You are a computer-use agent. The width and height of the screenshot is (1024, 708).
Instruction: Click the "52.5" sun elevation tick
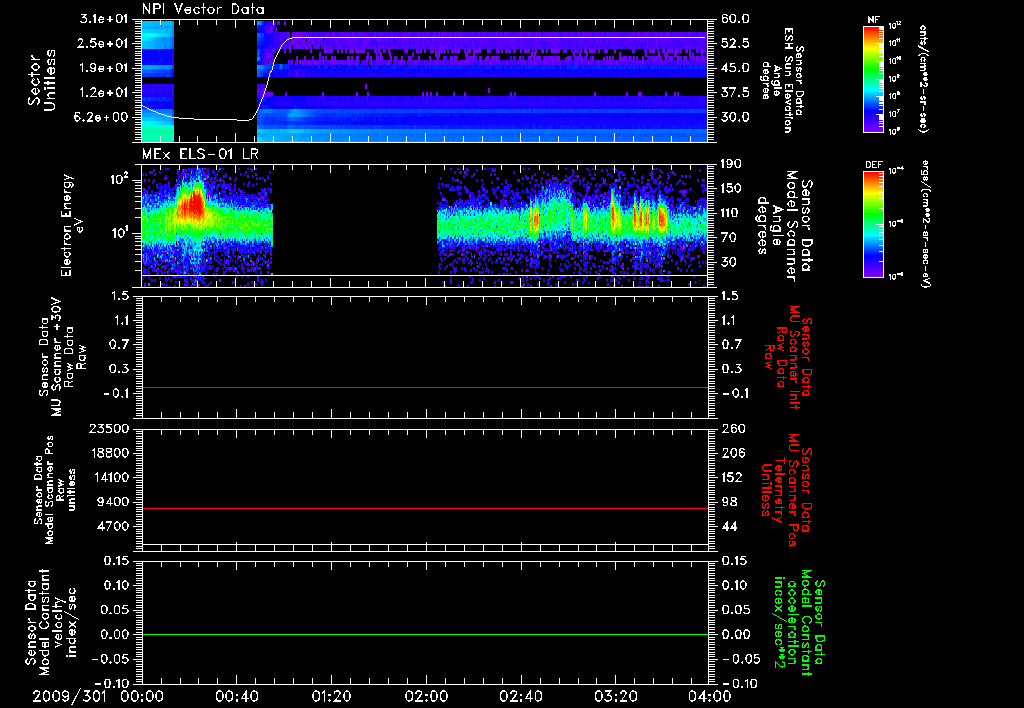(x=735, y=43)
